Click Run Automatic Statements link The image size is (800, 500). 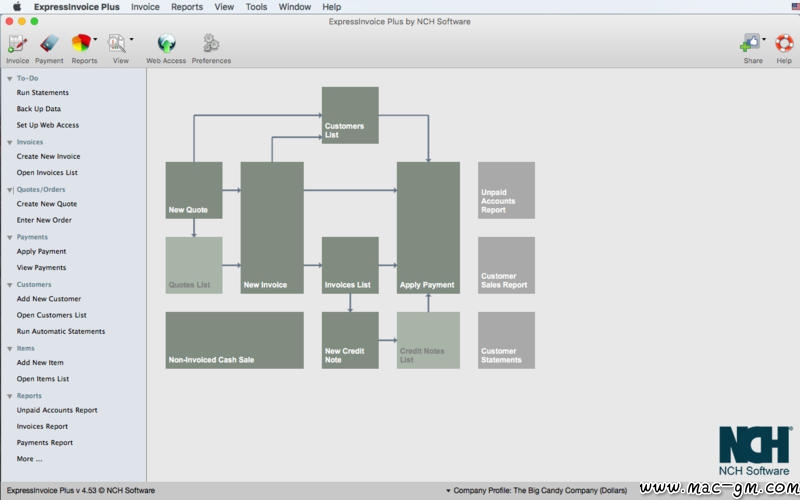pyautogui.click(x=61, y=331)
